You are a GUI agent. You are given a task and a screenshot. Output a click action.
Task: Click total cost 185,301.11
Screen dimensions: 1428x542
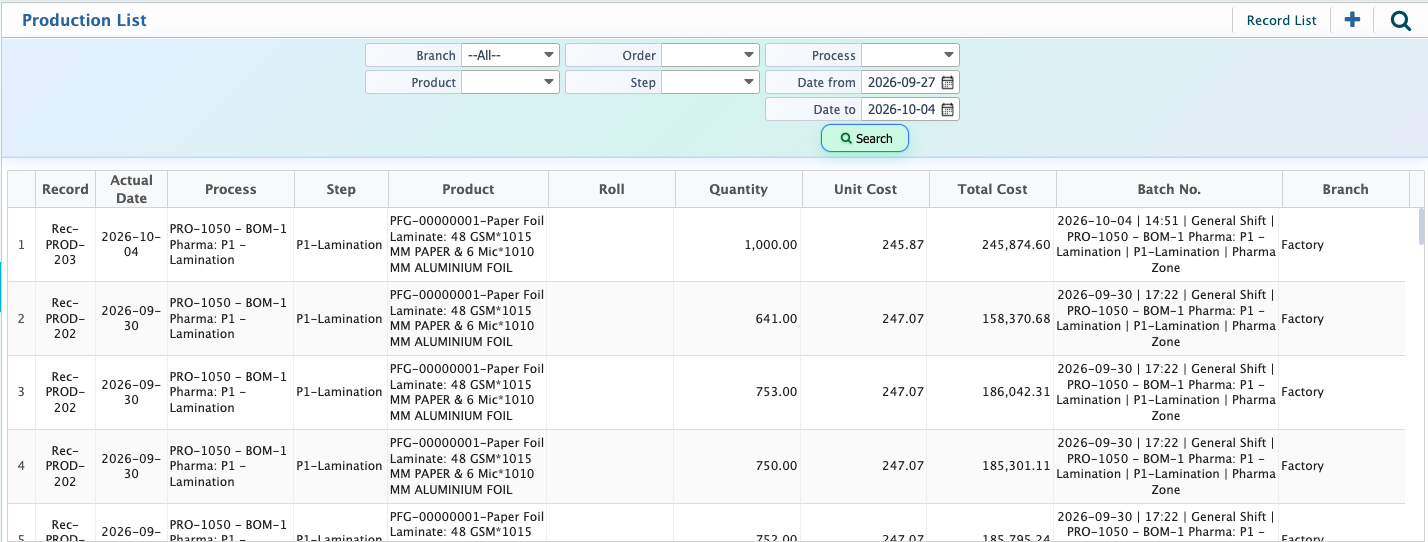coord(1016,466)
